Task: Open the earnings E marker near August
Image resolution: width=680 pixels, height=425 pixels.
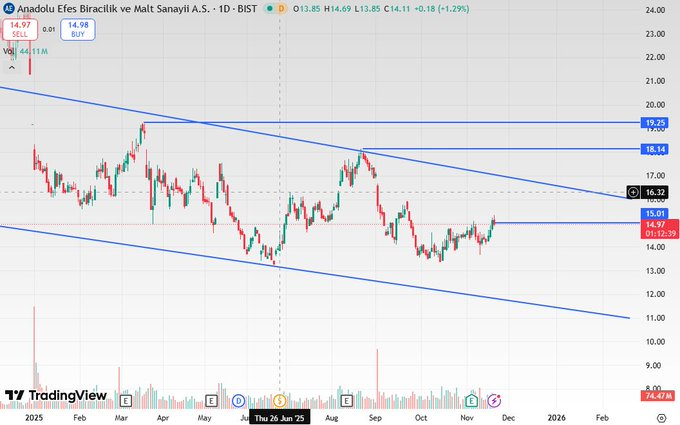Action: [346, 401]
